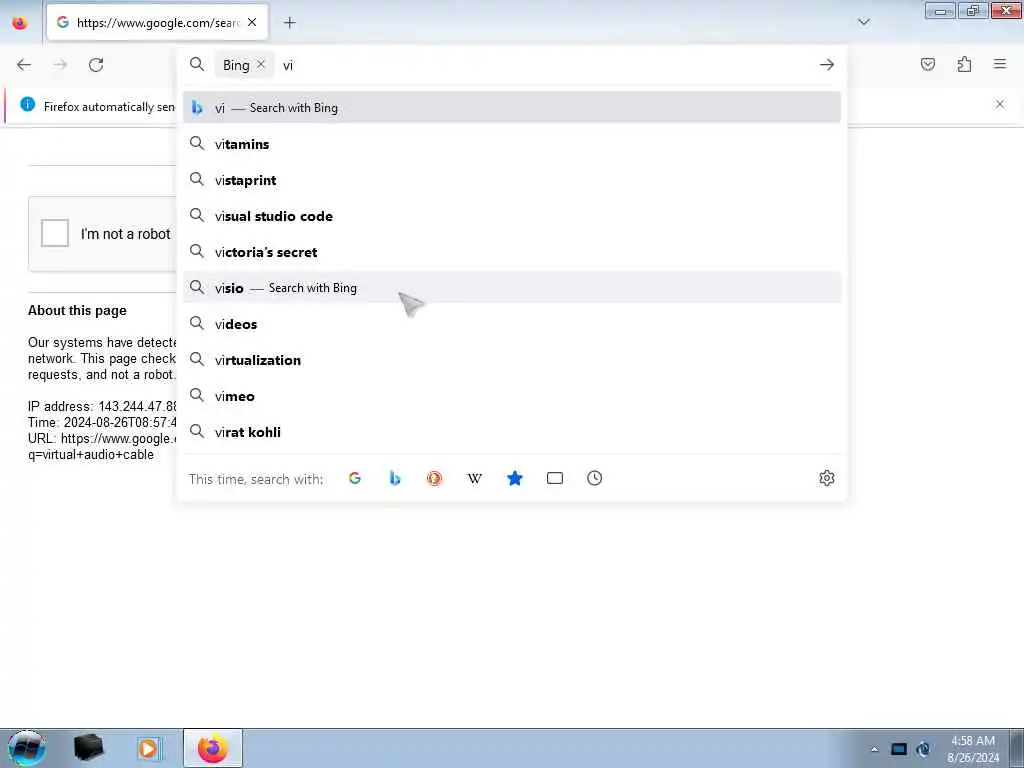Select the 'videos' suggestion
The image size is (1024, 768).
pos(512,324)
